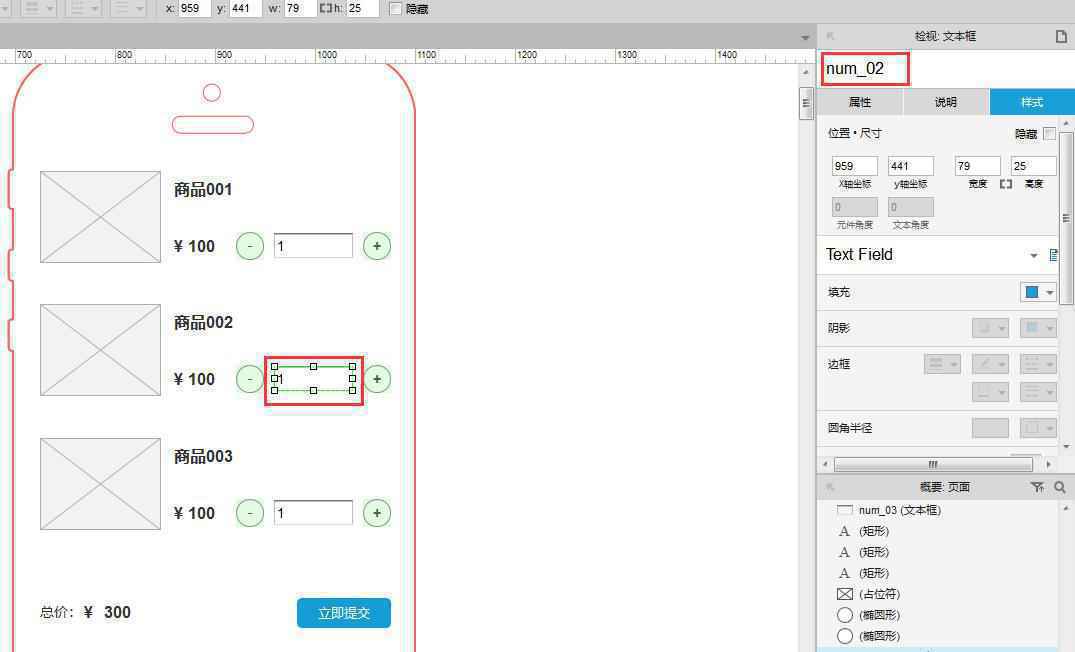Open the border visibility dropdown in second 边框 row
This screenshot has width=1075, height=652.
(990, 392)
